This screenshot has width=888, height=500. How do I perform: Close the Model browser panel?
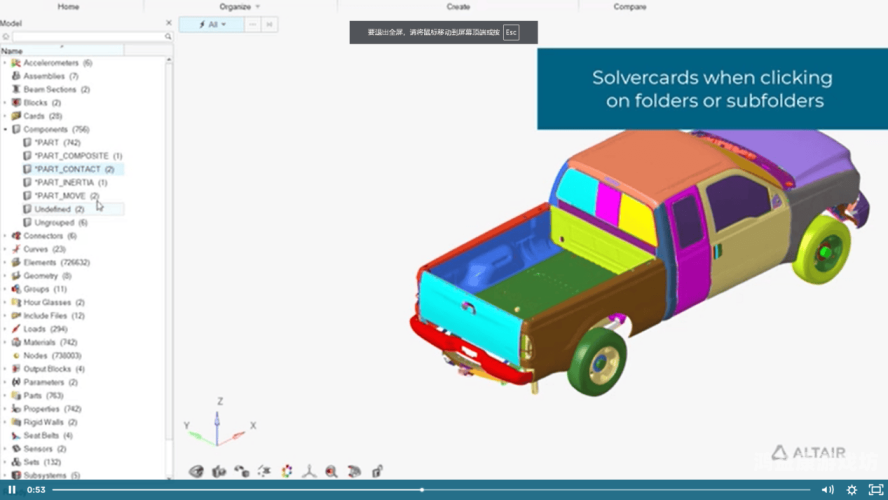169,23
